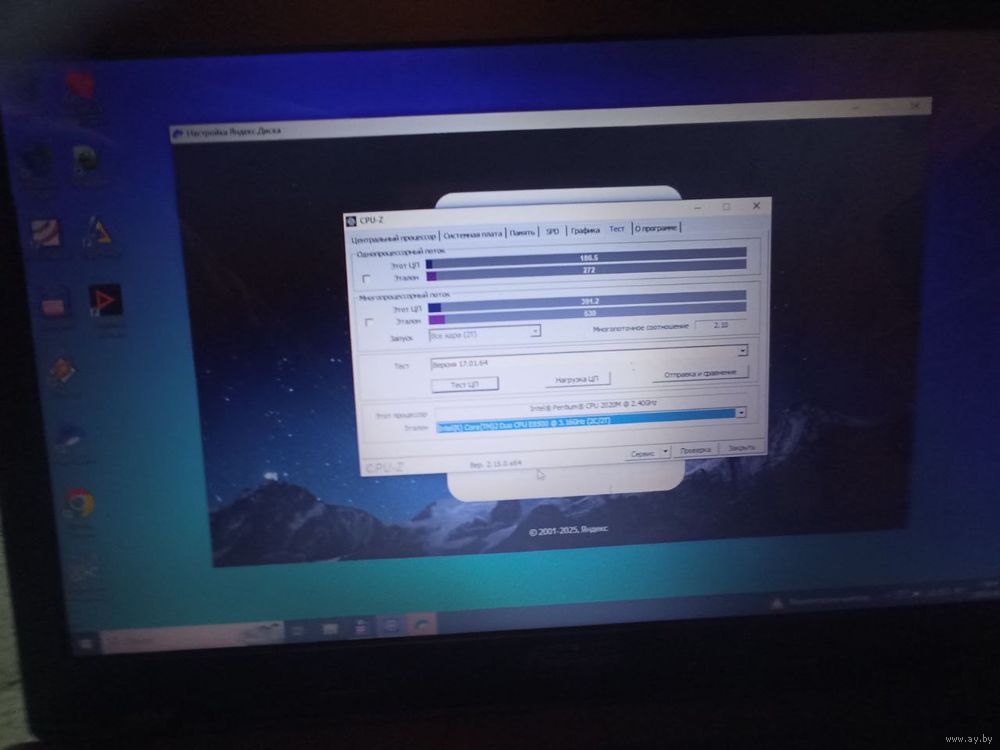Select the SPD tab
Viewport: 1000px width, 750px height.
[553, 231]
